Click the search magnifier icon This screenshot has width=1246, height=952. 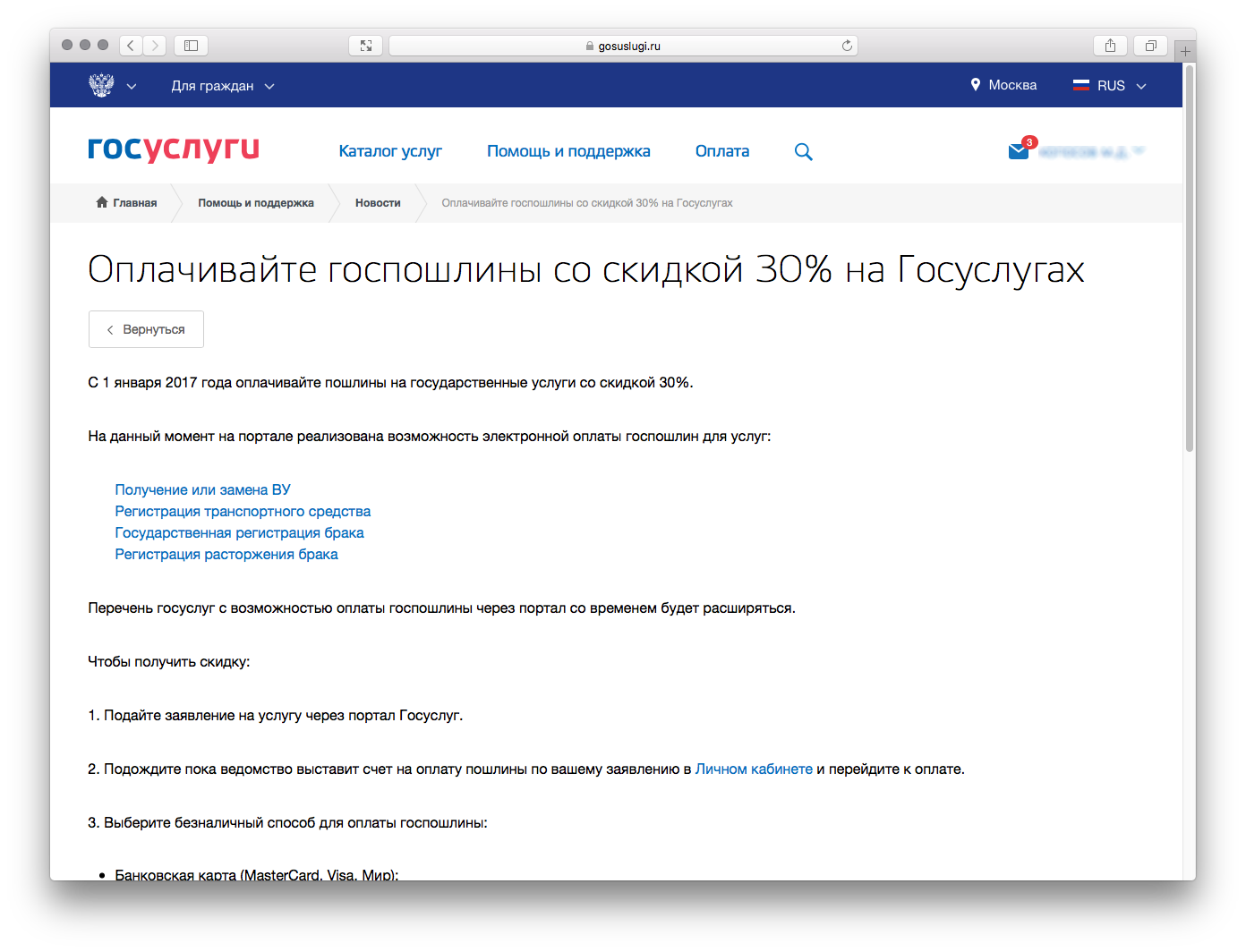(804, 152)
